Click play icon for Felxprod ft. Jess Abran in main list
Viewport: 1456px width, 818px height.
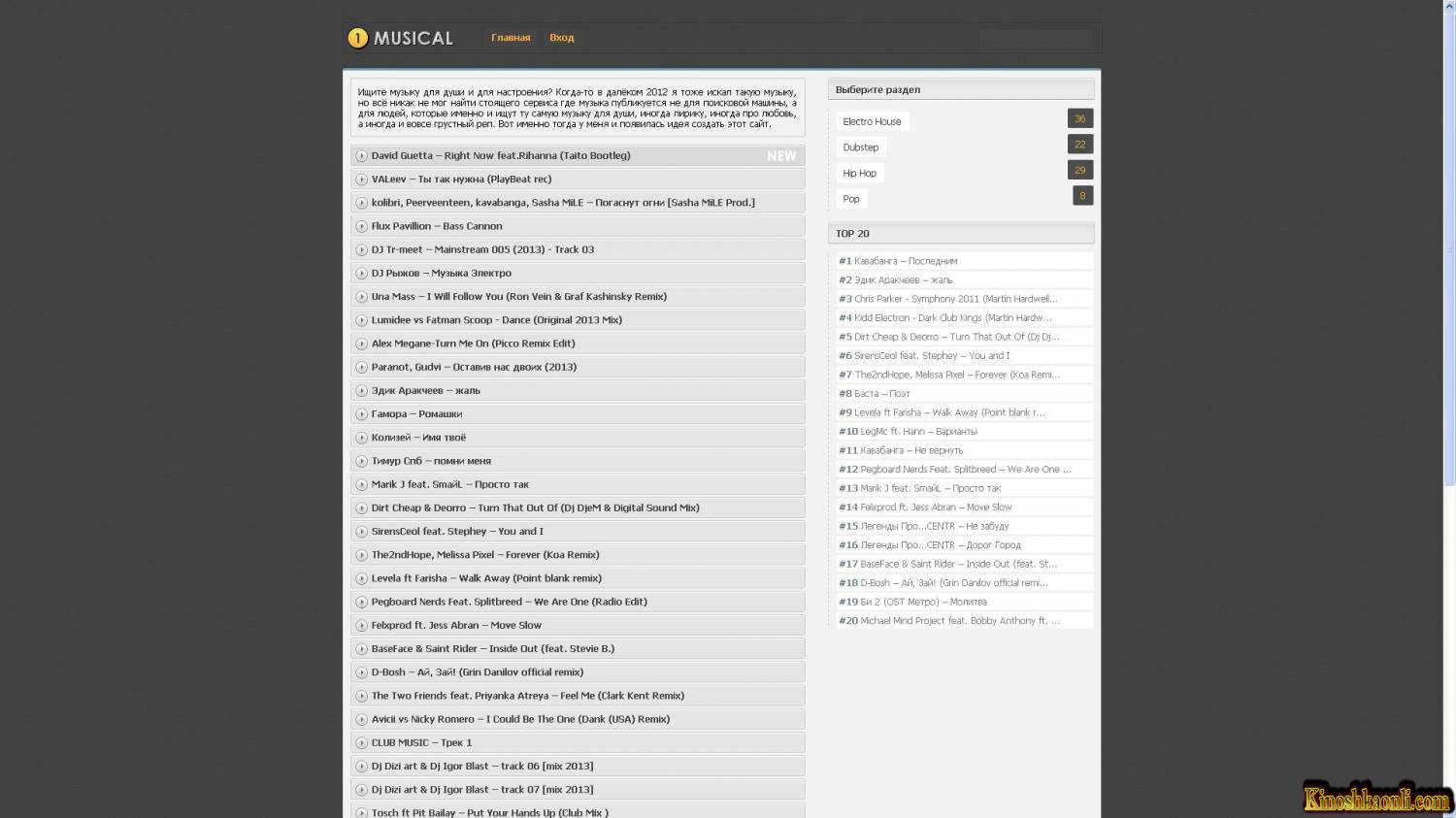point(361,626)
